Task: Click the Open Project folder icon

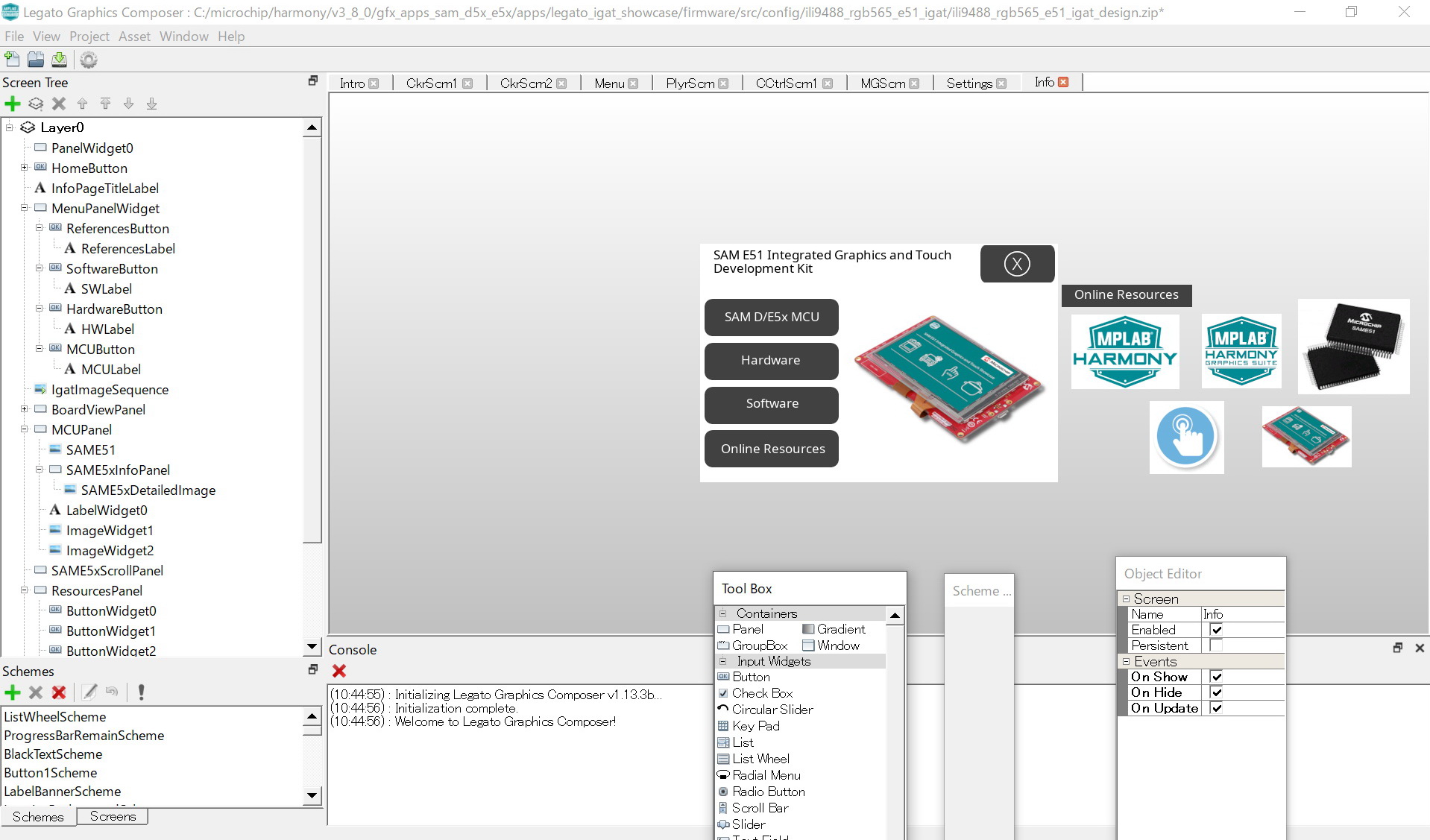Action: 36,60
